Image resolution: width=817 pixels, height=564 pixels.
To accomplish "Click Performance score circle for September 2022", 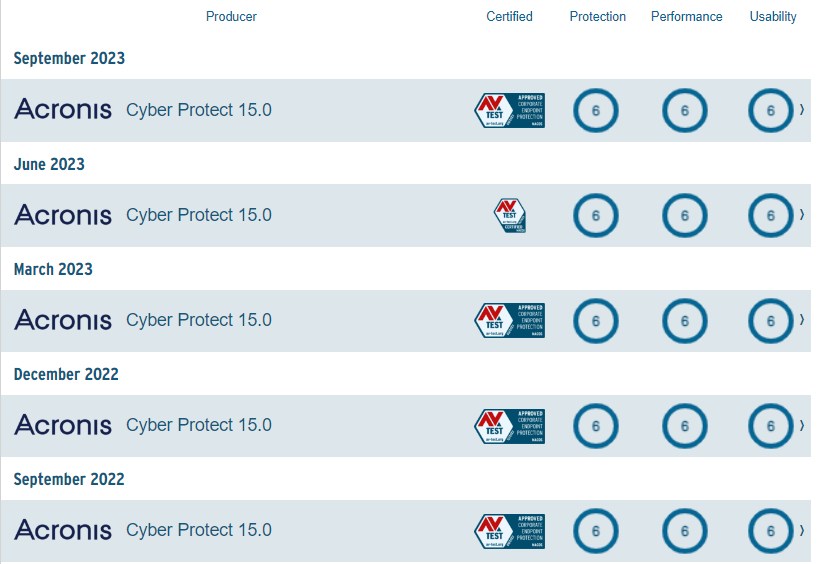I will click(x=685, y=531).
